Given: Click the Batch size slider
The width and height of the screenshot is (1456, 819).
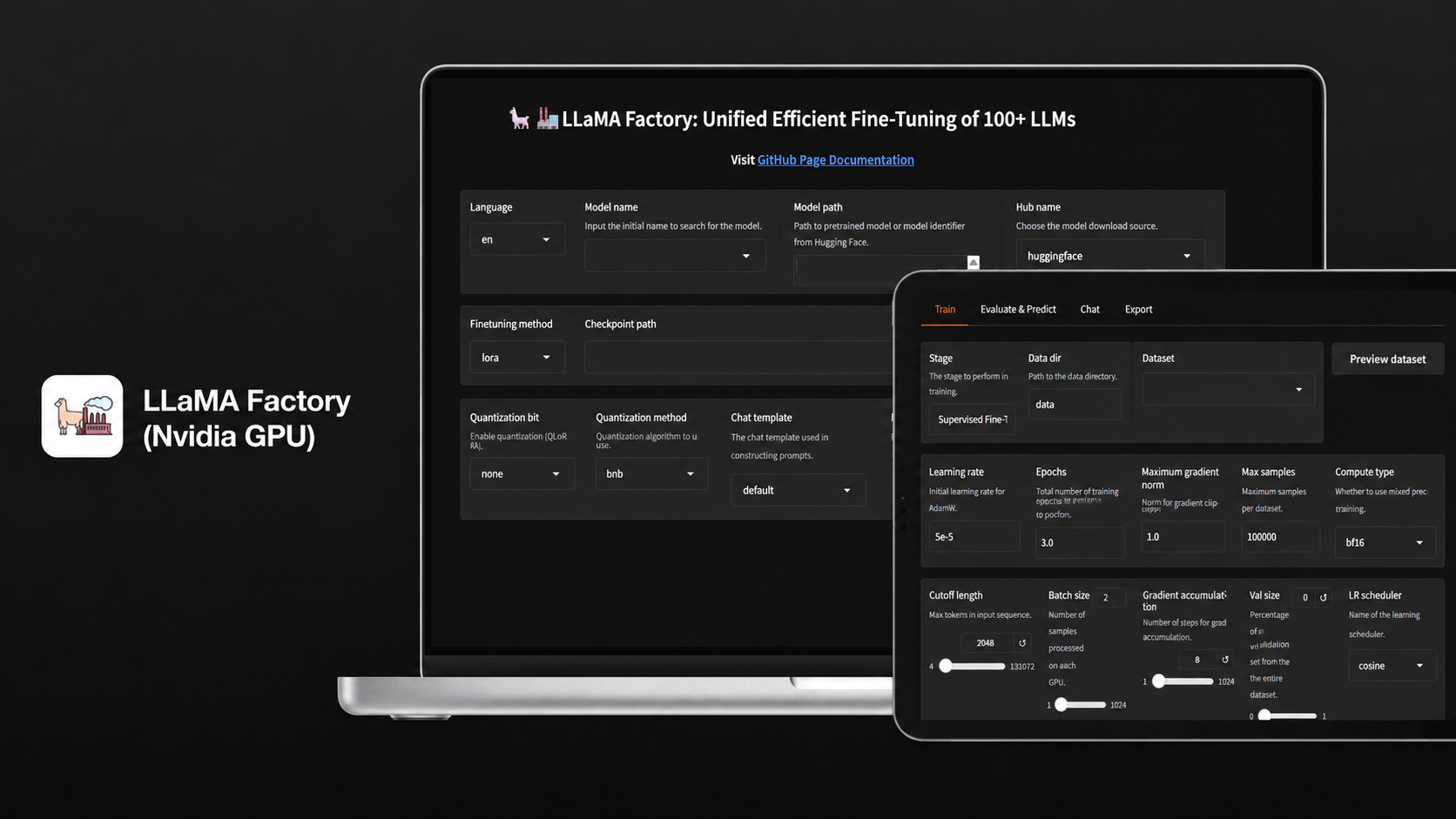Looking at the screenshot, I should coord(1080,705).
